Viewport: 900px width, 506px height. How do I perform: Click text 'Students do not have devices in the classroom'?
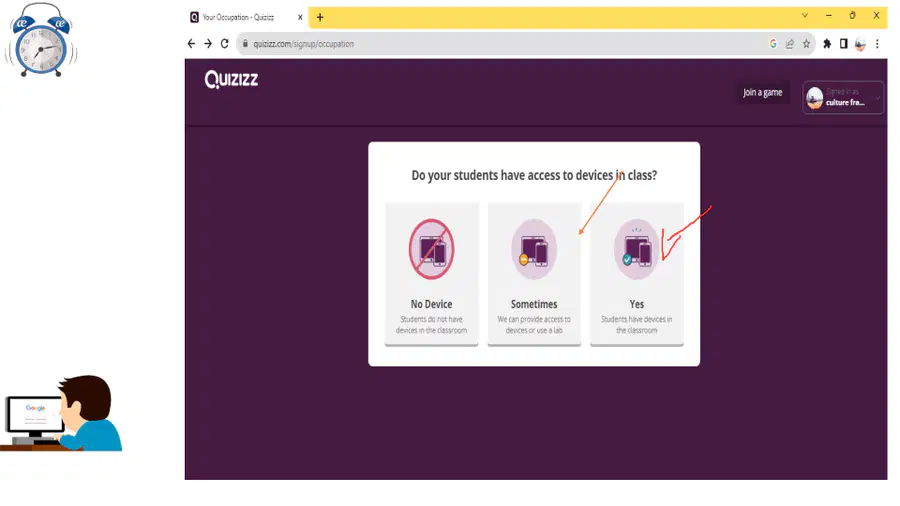(x=431, y=325)
